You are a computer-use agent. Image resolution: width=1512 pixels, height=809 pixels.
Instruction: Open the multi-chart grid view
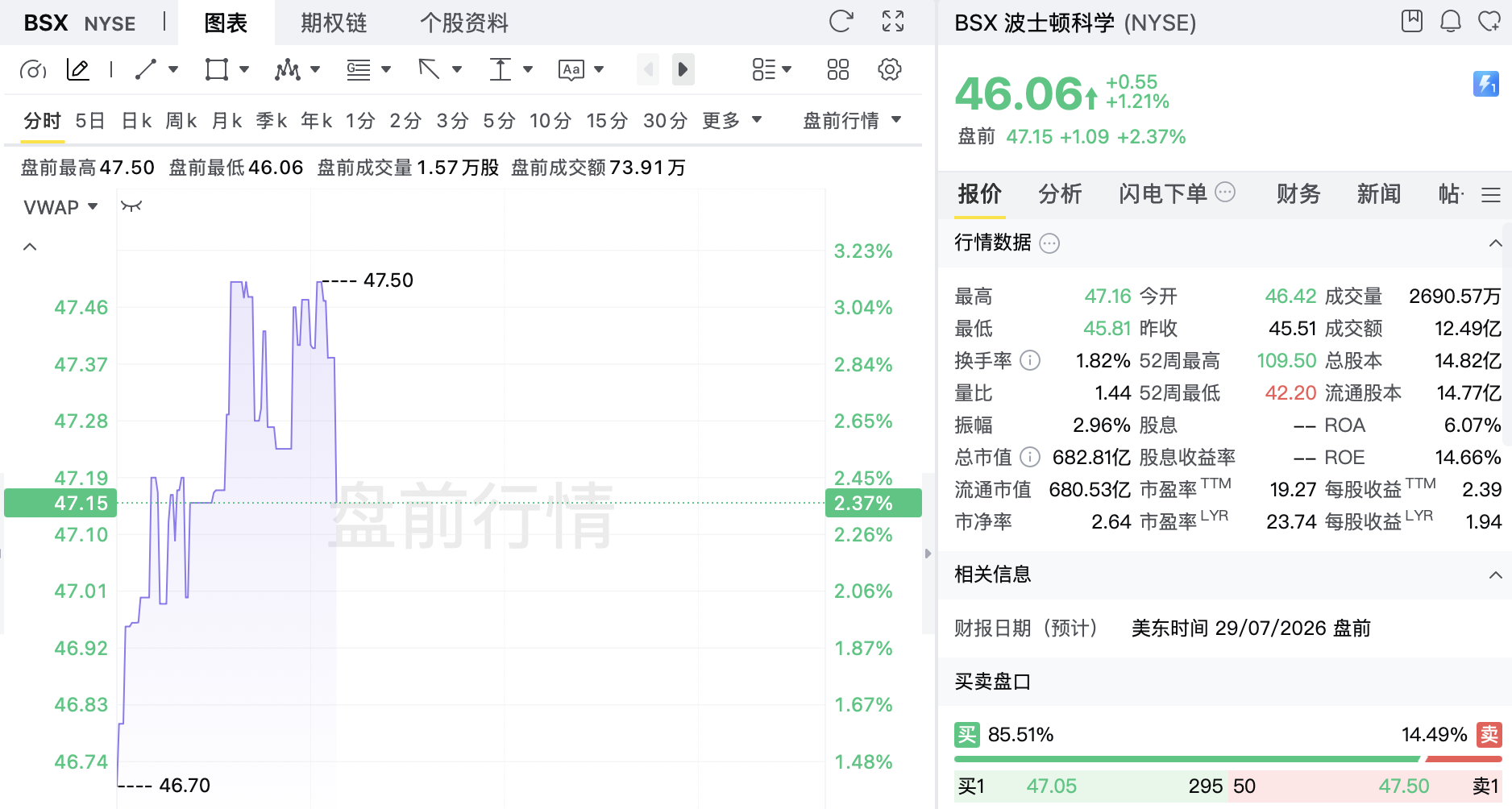point(838,69)
